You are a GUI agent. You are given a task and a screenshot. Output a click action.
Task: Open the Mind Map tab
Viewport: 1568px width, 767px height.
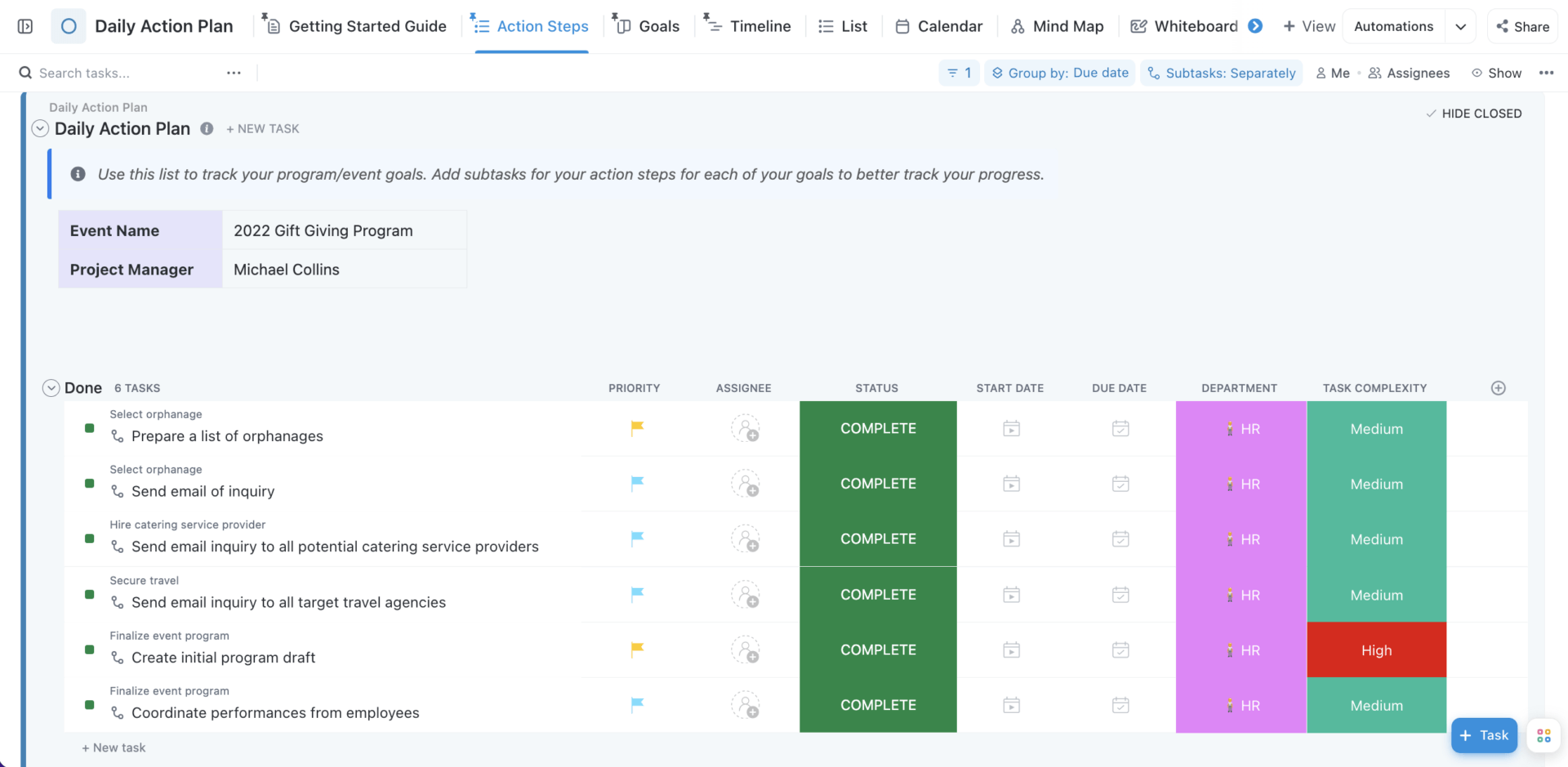1057,26
